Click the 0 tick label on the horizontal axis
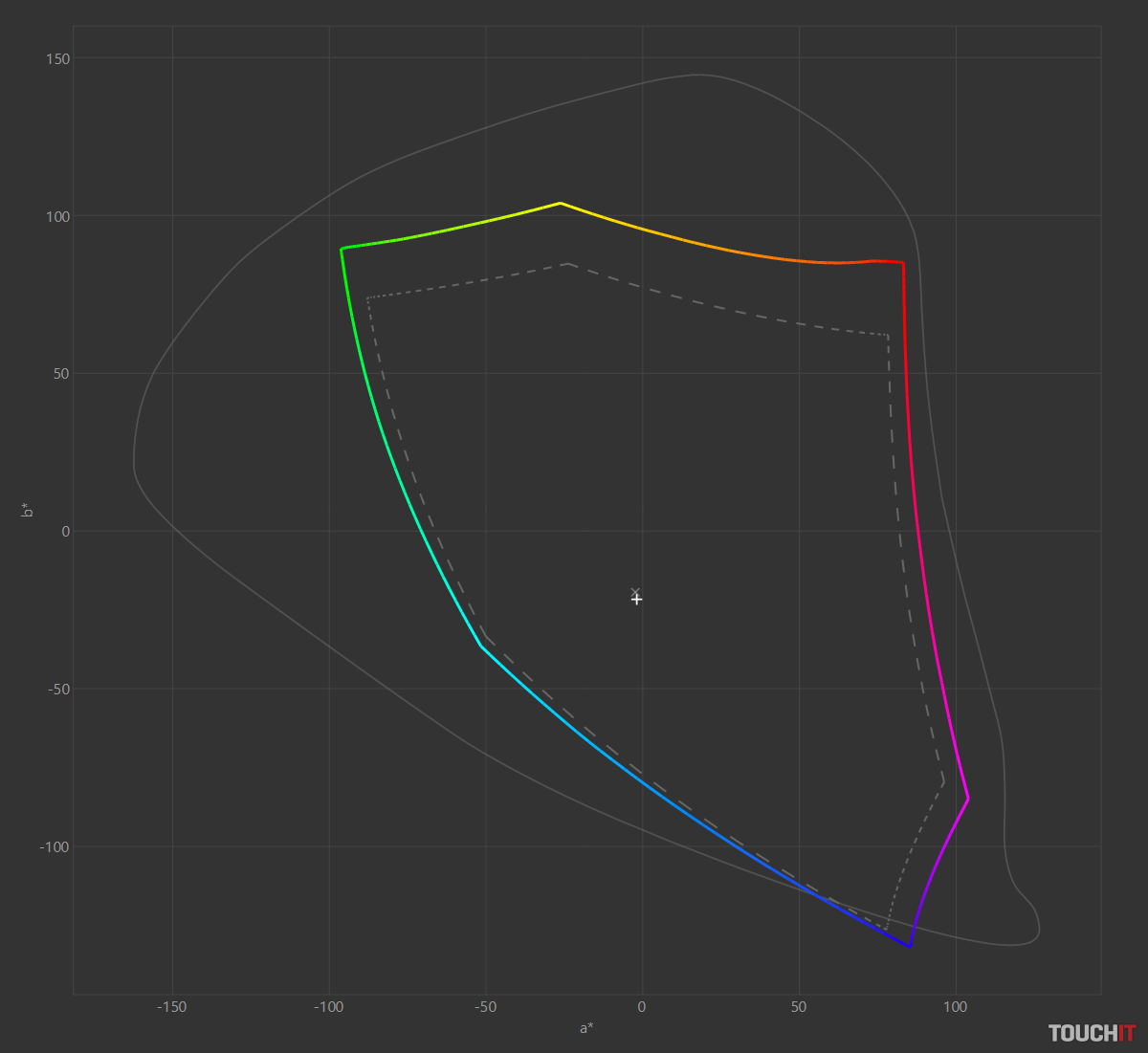The height and width of the screenshot is (1053, 1148). click(642, 1007)
